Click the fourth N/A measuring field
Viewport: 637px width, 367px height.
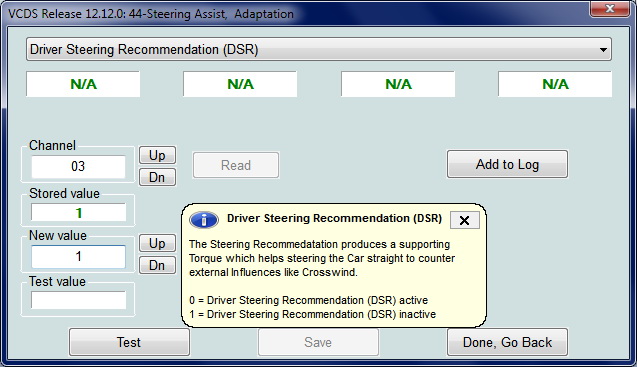point(555,84)
